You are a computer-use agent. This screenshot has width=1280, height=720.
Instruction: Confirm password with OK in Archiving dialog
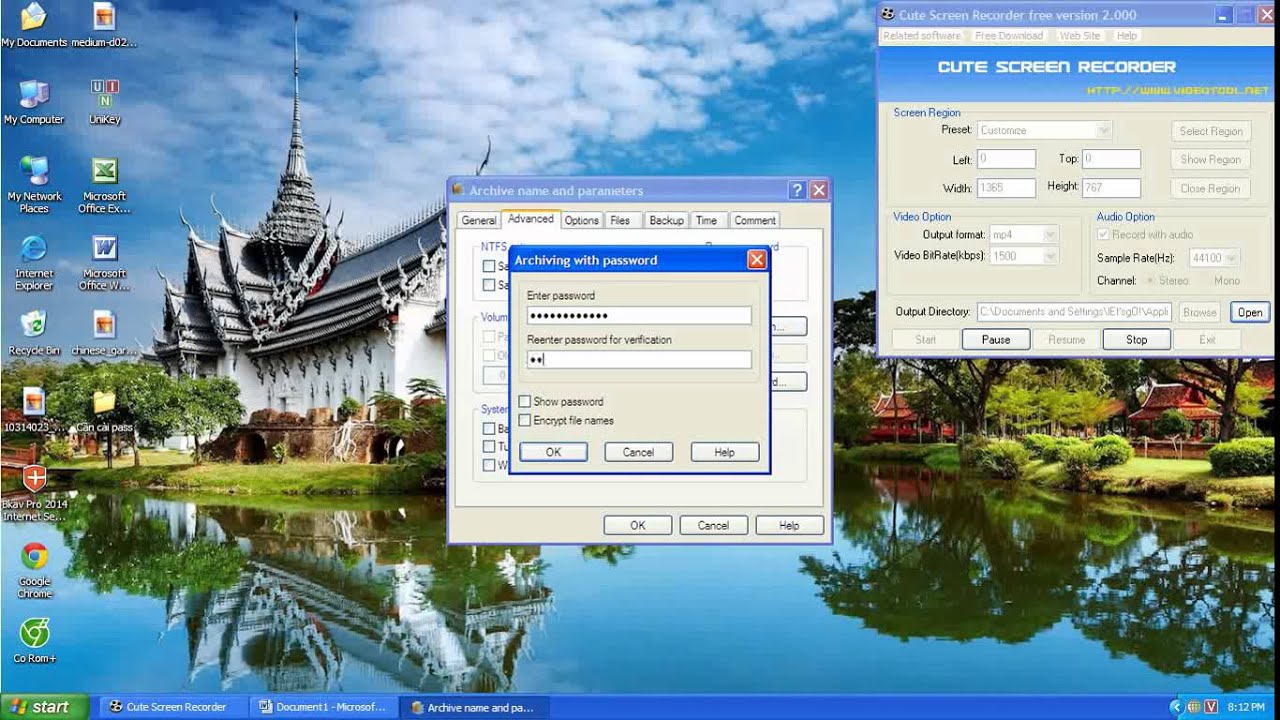click(x=553, y=452)
